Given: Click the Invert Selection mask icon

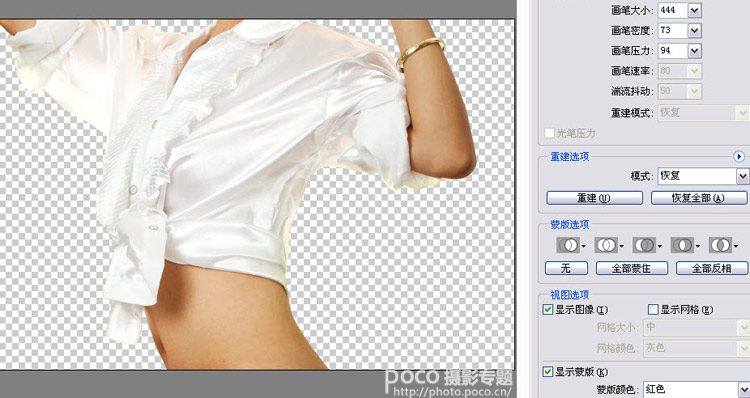Looking at the screenshot, I should coord(720,245).
